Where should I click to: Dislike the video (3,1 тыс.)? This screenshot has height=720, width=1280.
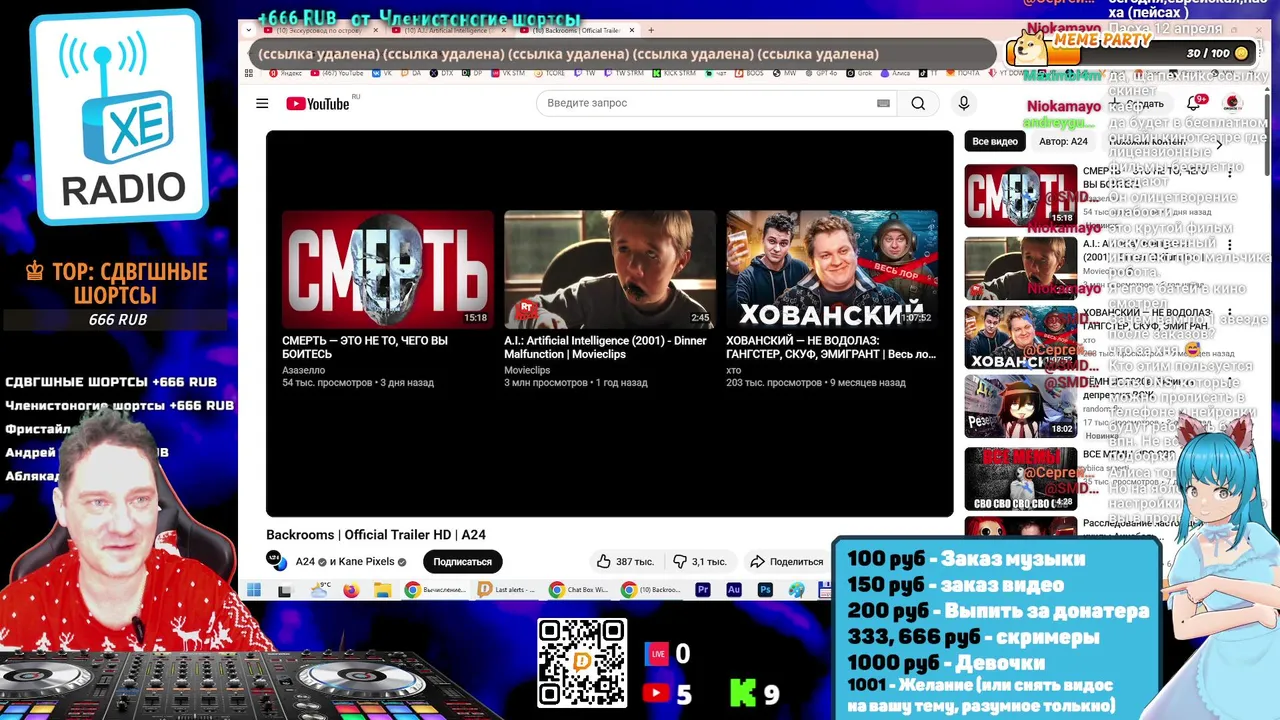701,562
